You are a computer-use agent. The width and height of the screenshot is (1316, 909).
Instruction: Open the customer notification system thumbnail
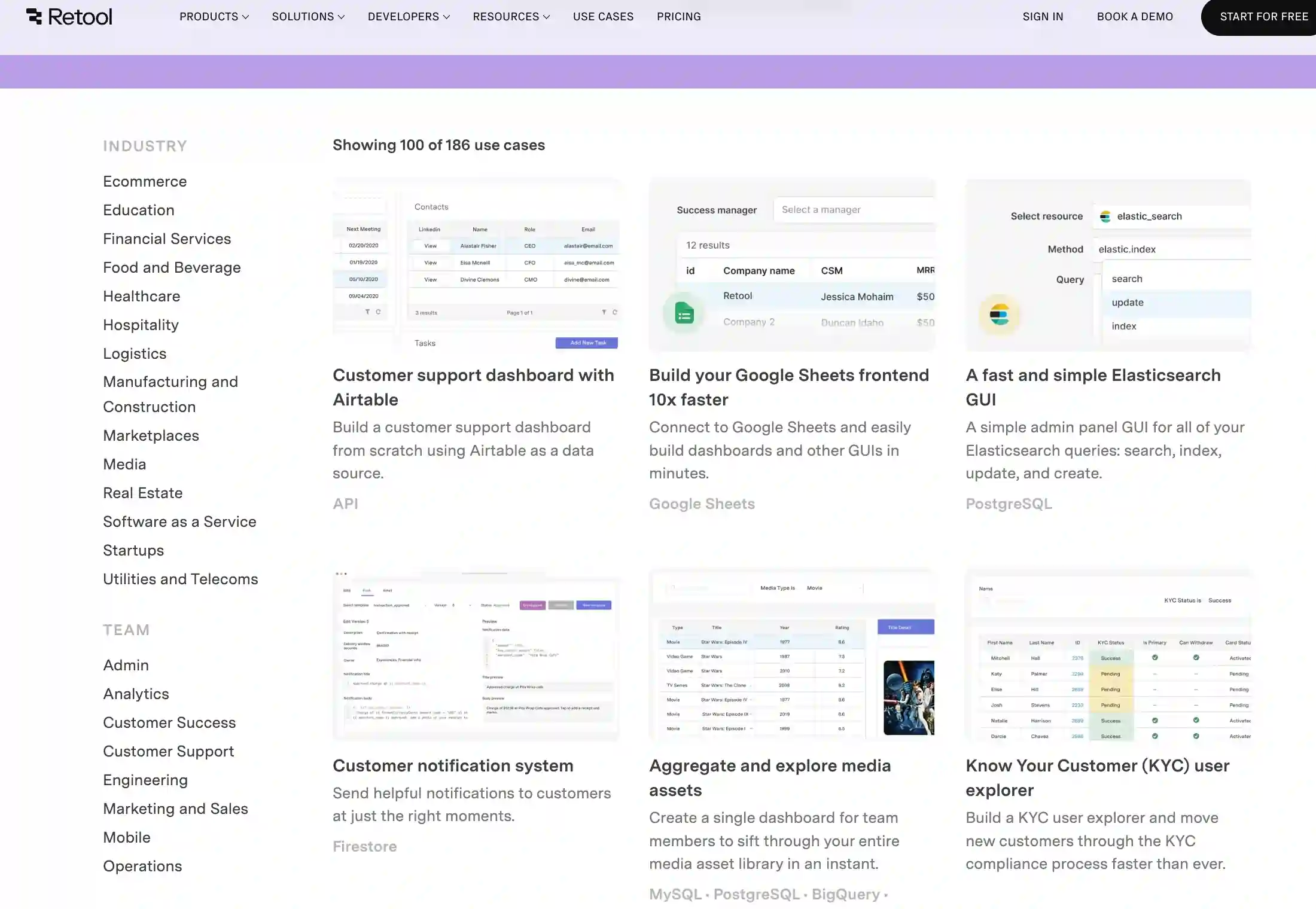tap(476, 655)
